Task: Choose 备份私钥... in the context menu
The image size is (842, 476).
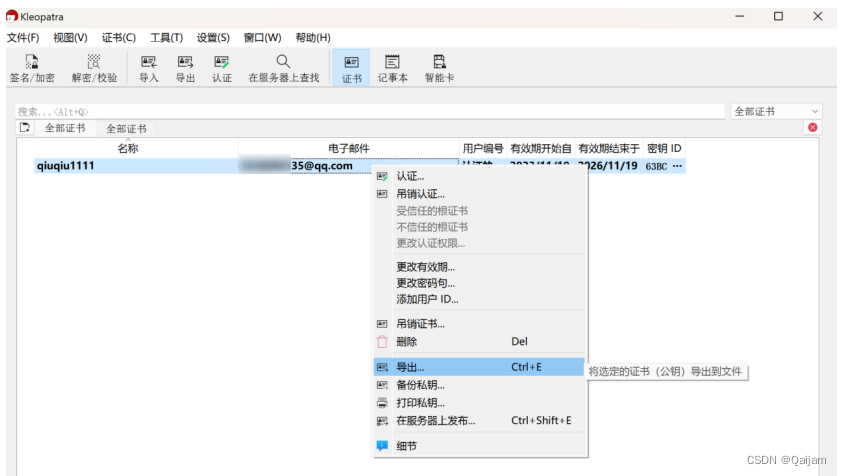Action: pos(478,385)
